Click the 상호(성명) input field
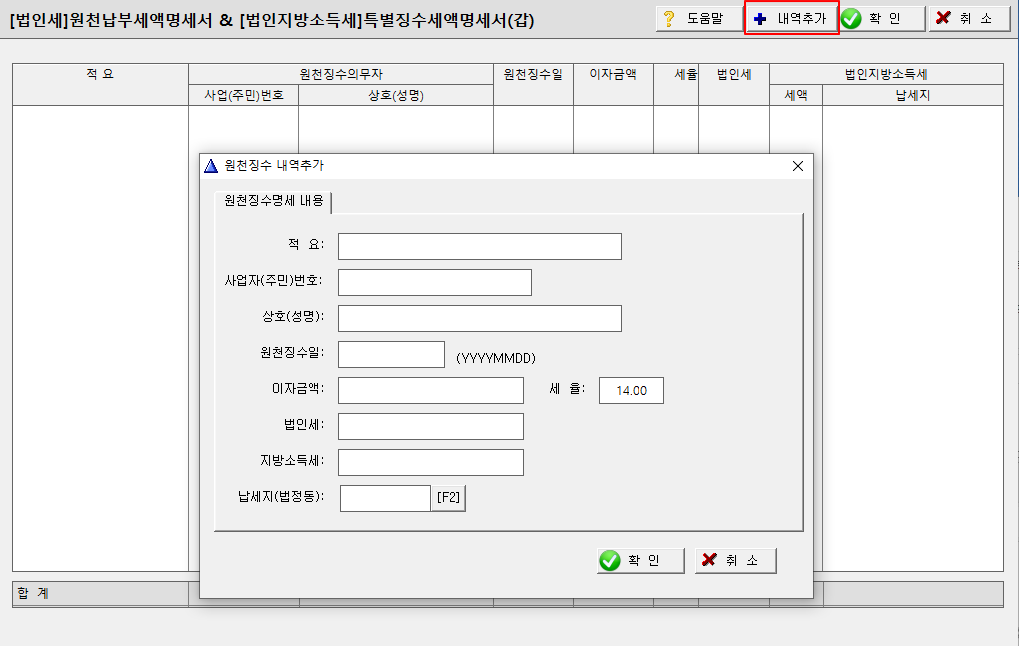Image resolution: width=1019 pixels, height=646 pixels. pyautogui.click(x=478, y=317)
